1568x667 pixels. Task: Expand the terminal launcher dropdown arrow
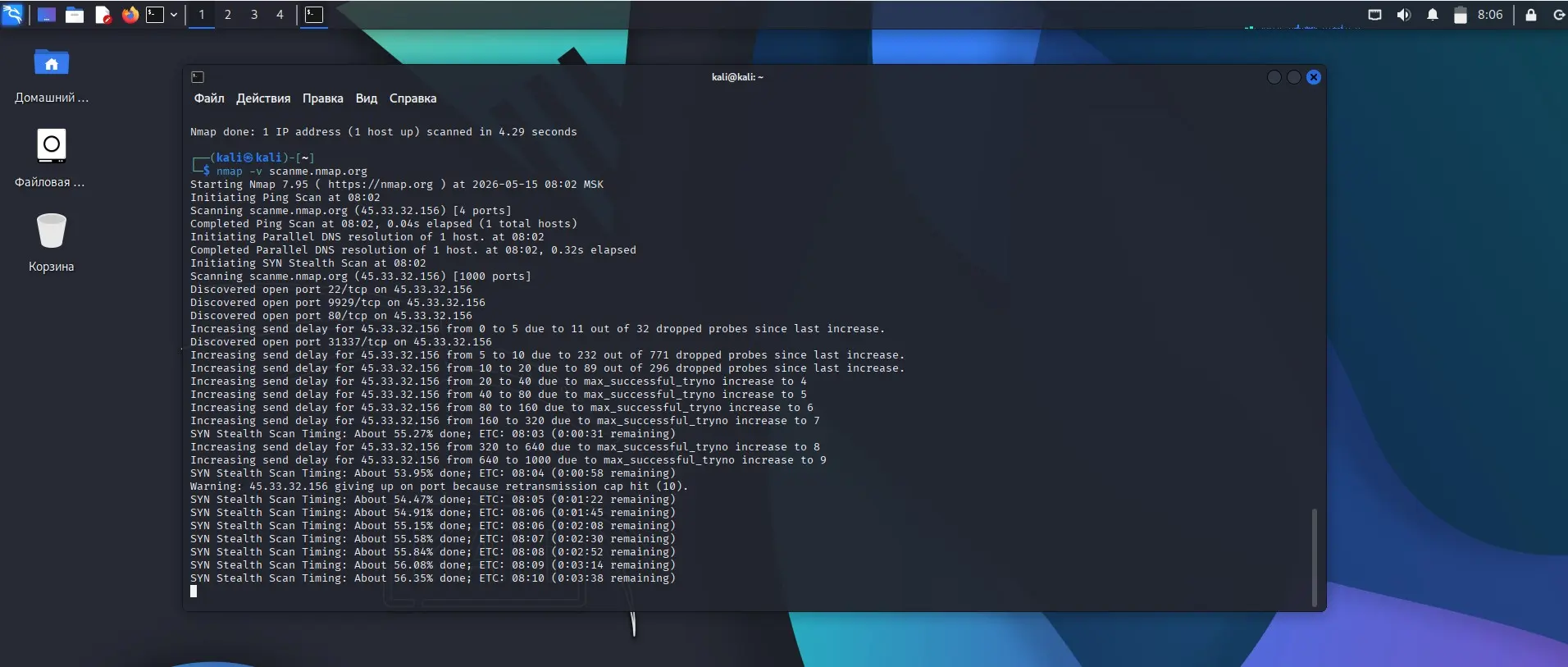point(174,15)
